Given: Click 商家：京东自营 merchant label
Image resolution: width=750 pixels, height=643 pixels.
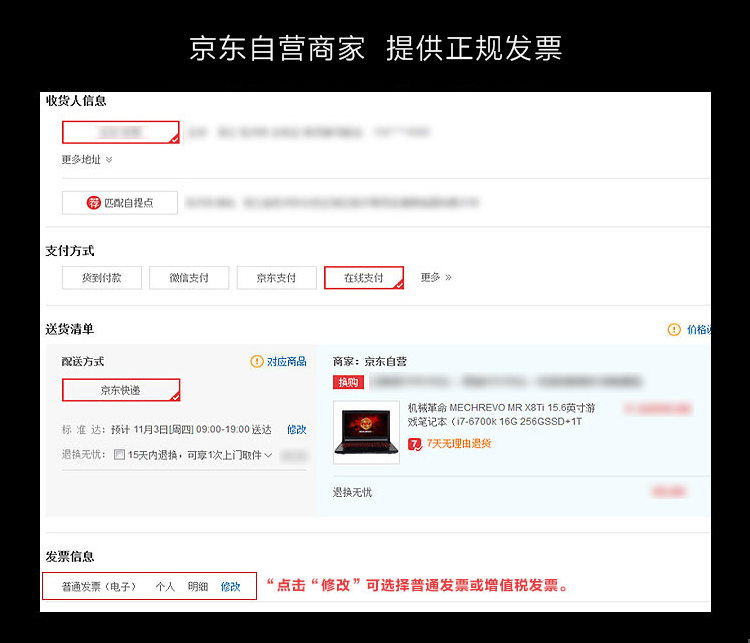Looking at the screenshot, I should 370,362.
